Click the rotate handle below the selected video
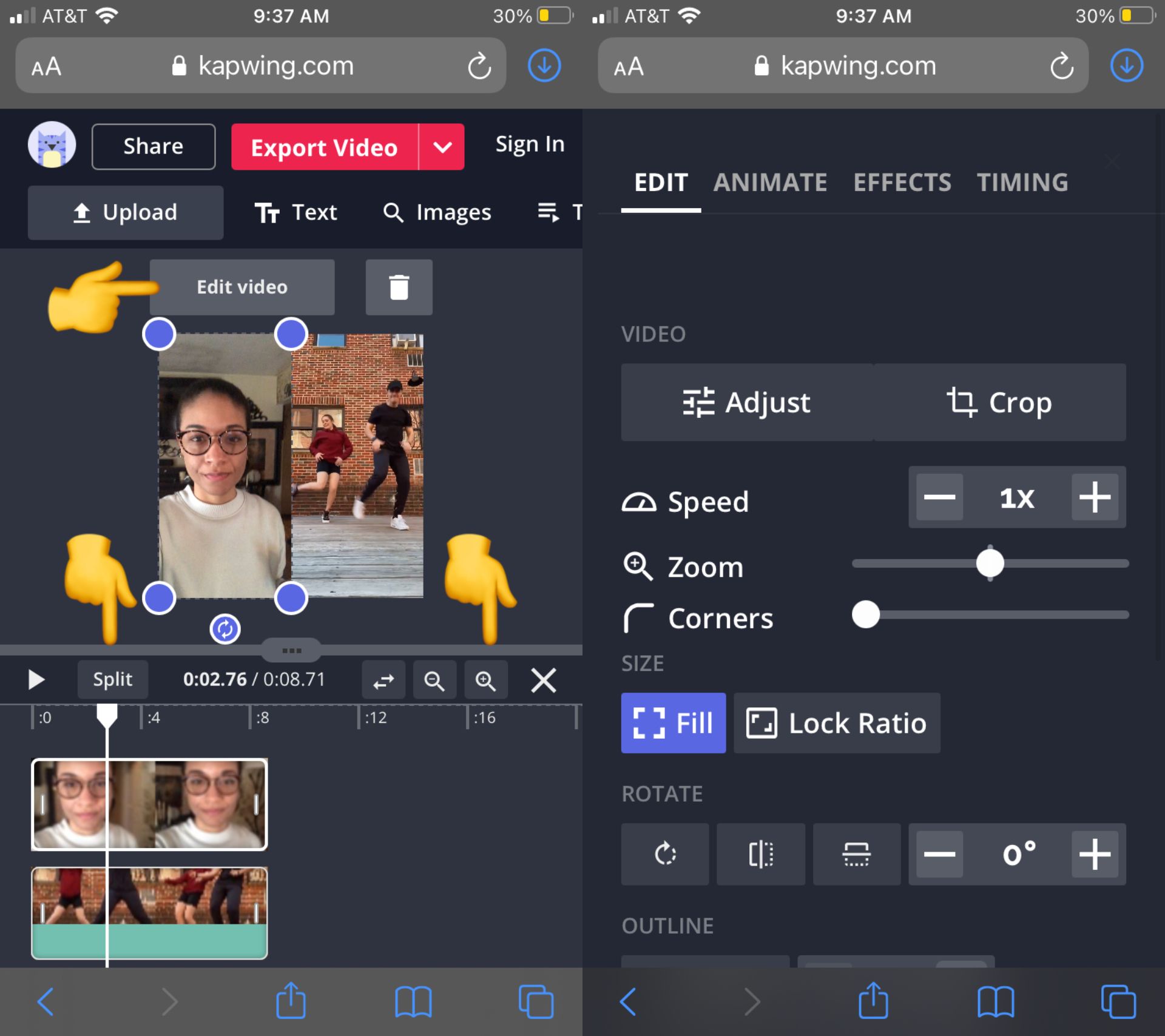The height and width of the screenshot is (1036, 1165). click(225, 629)
